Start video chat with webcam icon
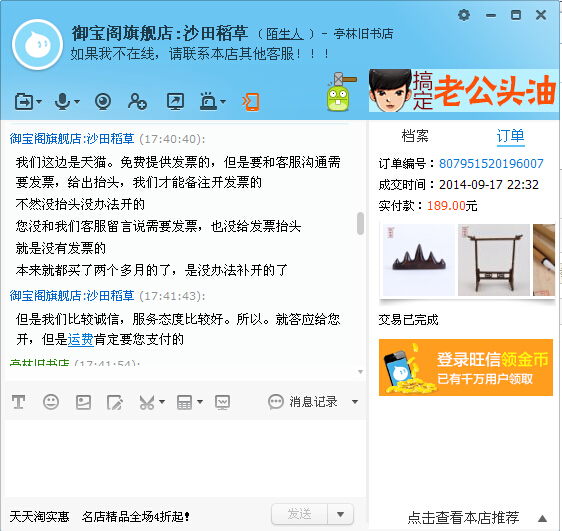 click(x=103, y=102)
